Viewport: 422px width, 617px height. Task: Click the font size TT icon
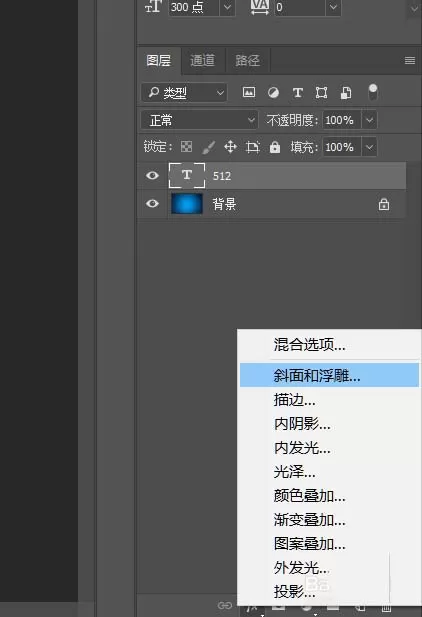click(x=153, y=7)
